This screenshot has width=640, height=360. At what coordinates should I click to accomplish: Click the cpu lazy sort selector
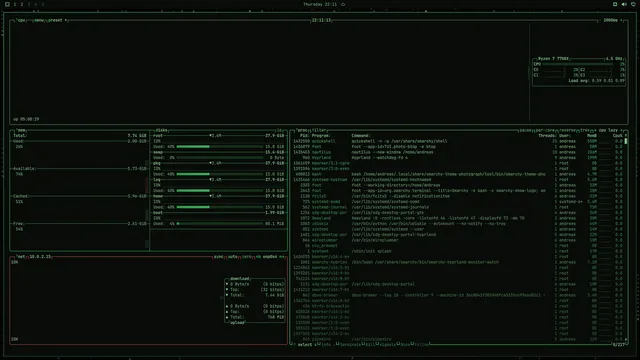tap(608, 130)
